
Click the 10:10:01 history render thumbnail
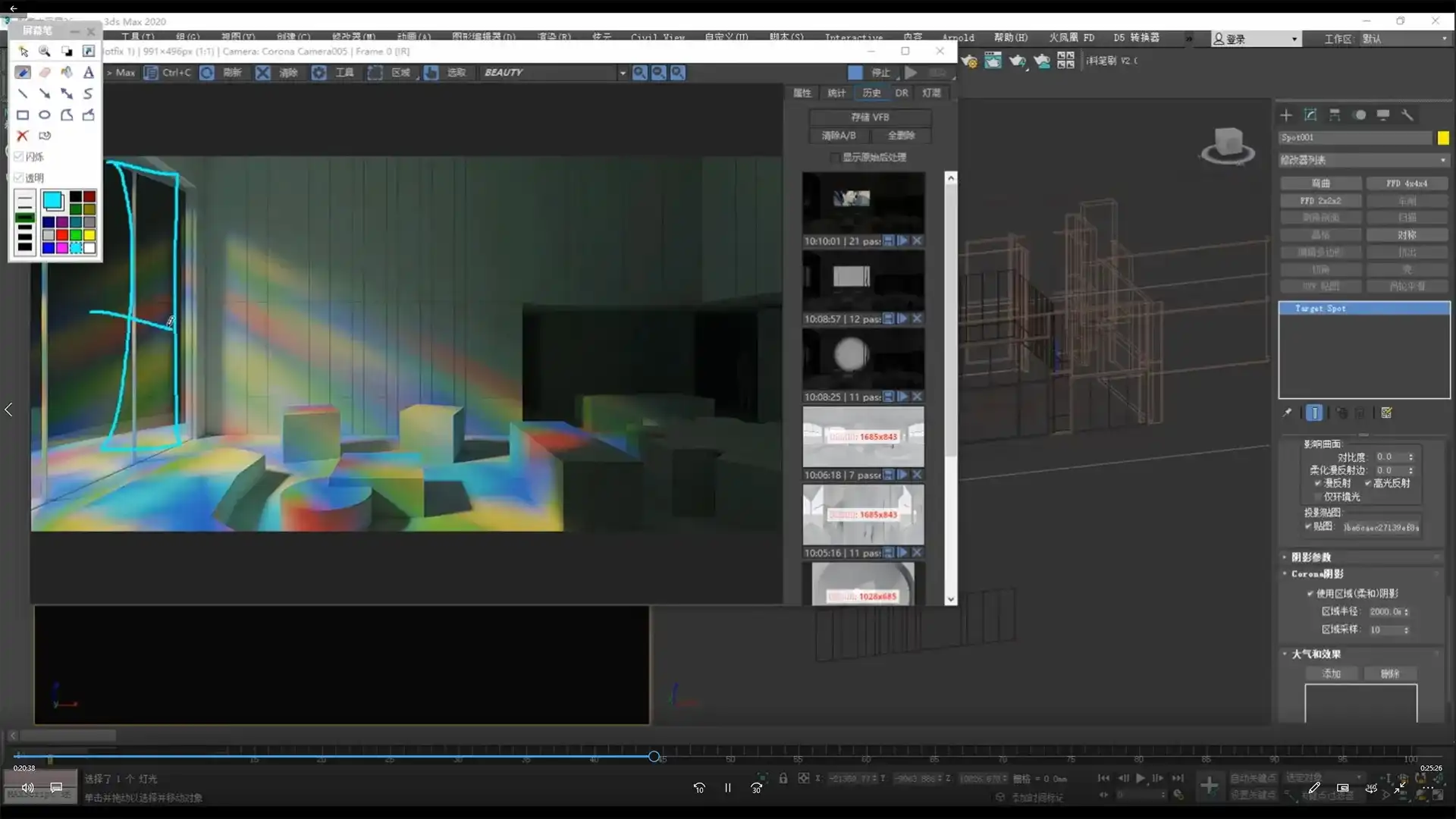pos(863,202)
